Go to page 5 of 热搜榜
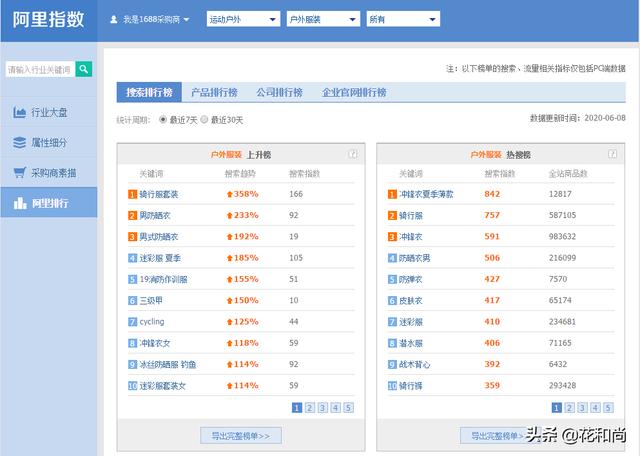Image resolution: width=640 pixels, height=456 pixels. pos(608,407)
